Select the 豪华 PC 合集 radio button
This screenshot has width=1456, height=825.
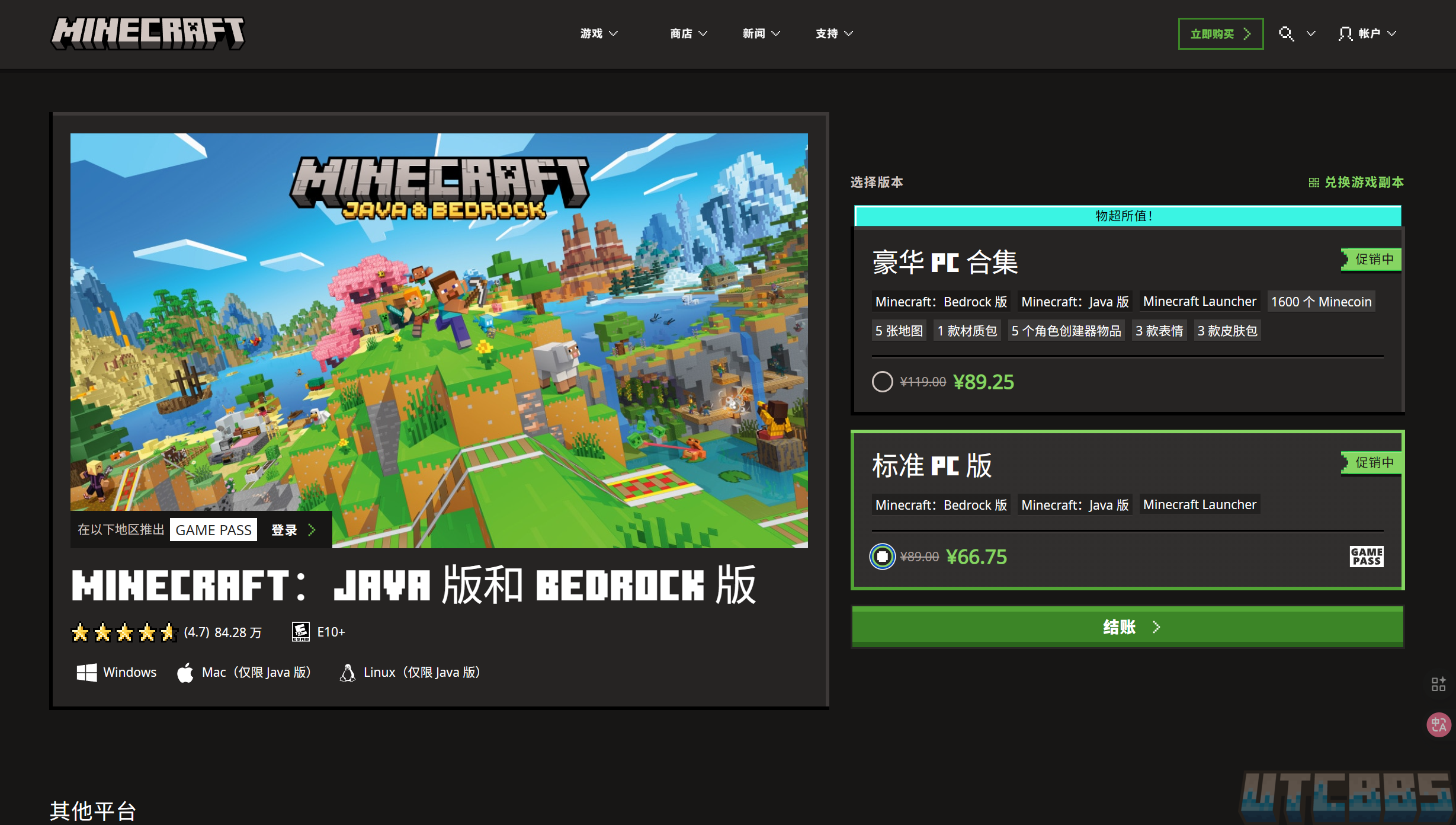(882, 382)
